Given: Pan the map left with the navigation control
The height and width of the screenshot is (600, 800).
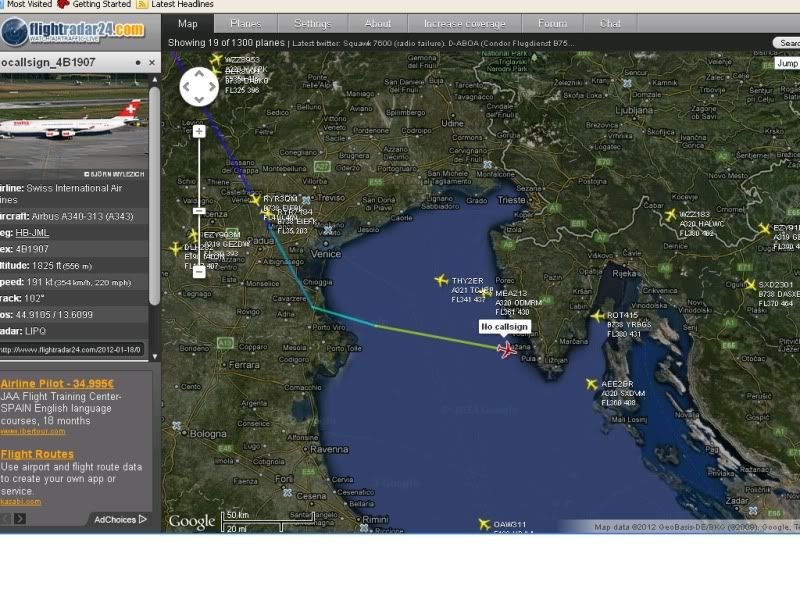Looking at the screenshot, I should coord(187,87).
